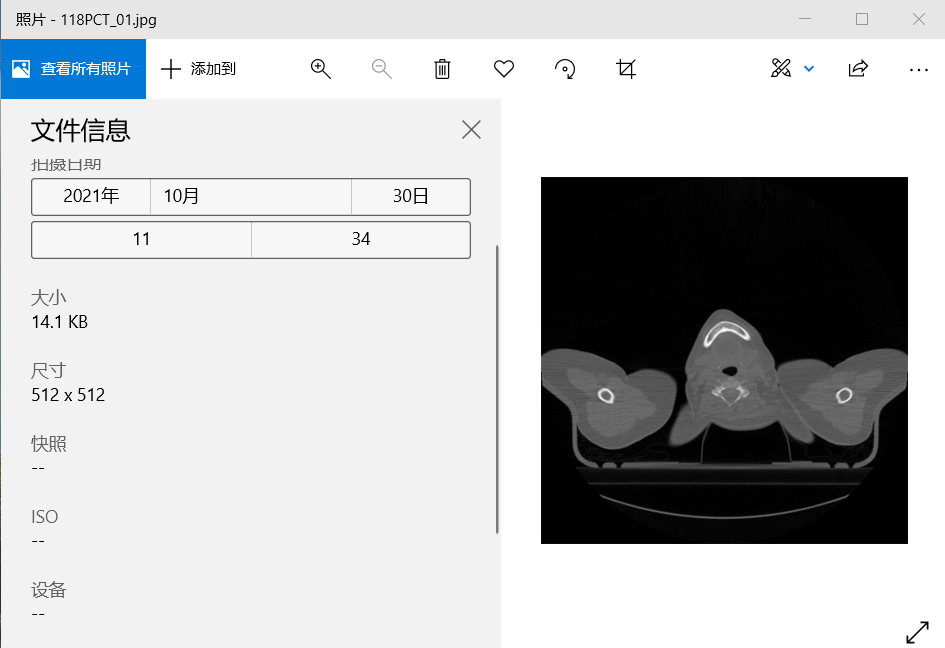This screenshot has width=945, height=648.
Task: Edit the year field showing 2021年
Action: click(91, 196)
